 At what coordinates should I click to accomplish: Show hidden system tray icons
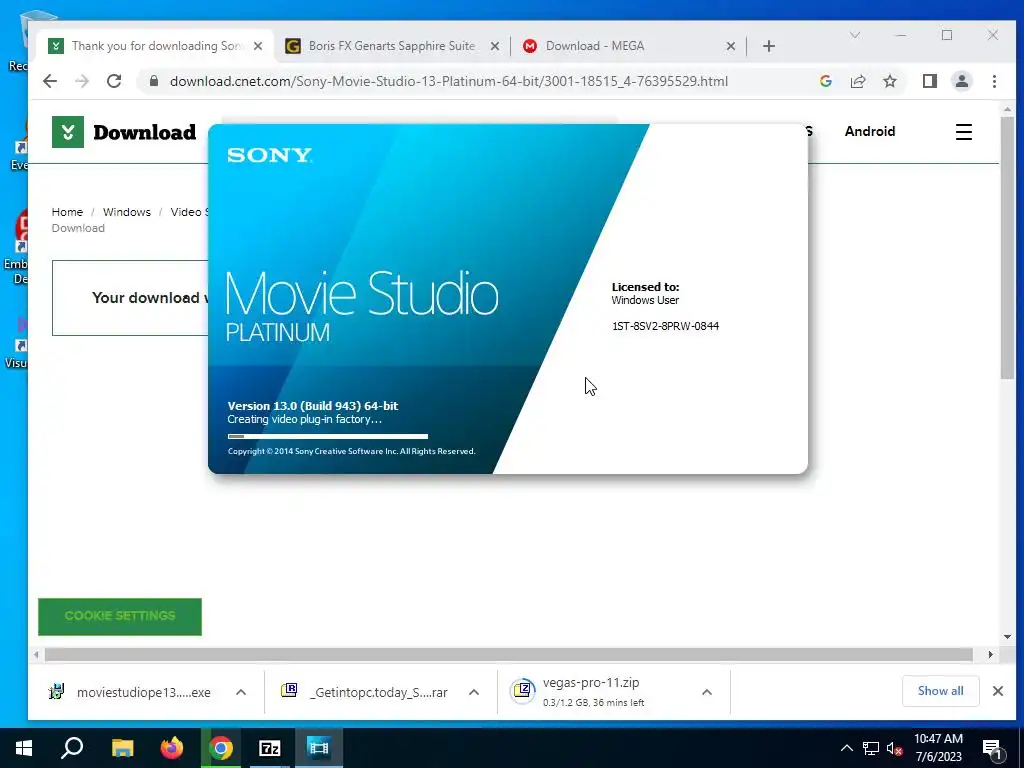[846, 748]
